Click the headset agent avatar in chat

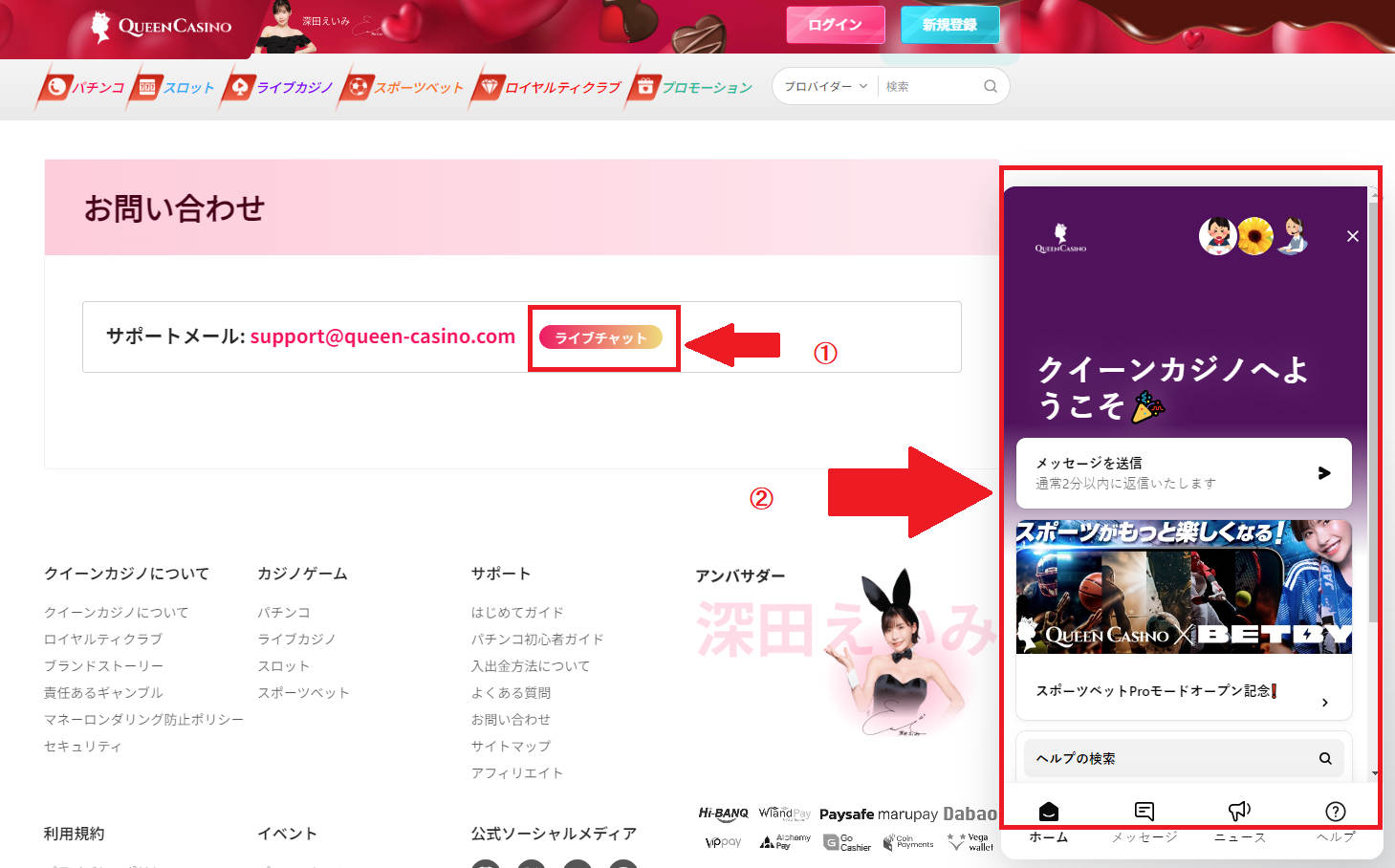[1293, 236]
